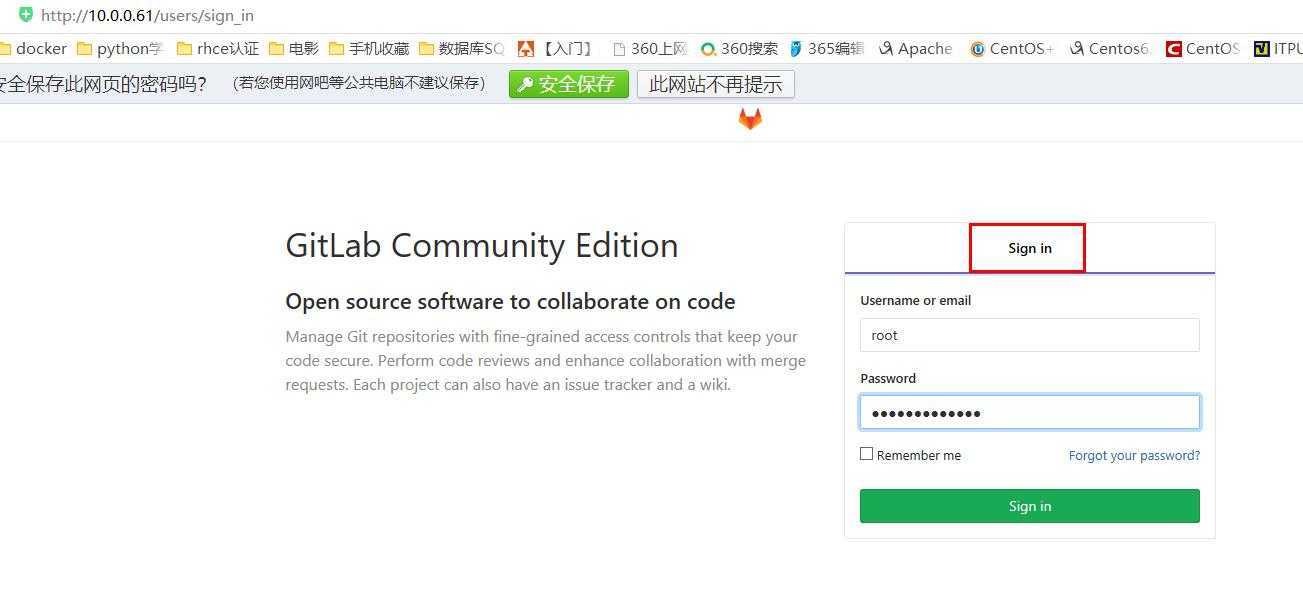Click the green shield icon beside URL

pyautogui.click(x=26, y=14)
